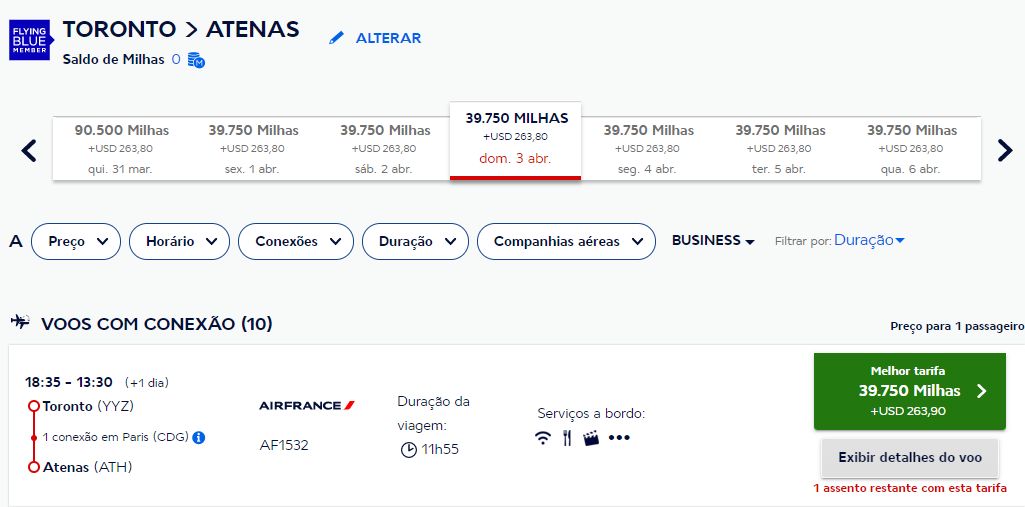Click the Flying Blue Member logo
The image size is (1025, 507).
31,40
